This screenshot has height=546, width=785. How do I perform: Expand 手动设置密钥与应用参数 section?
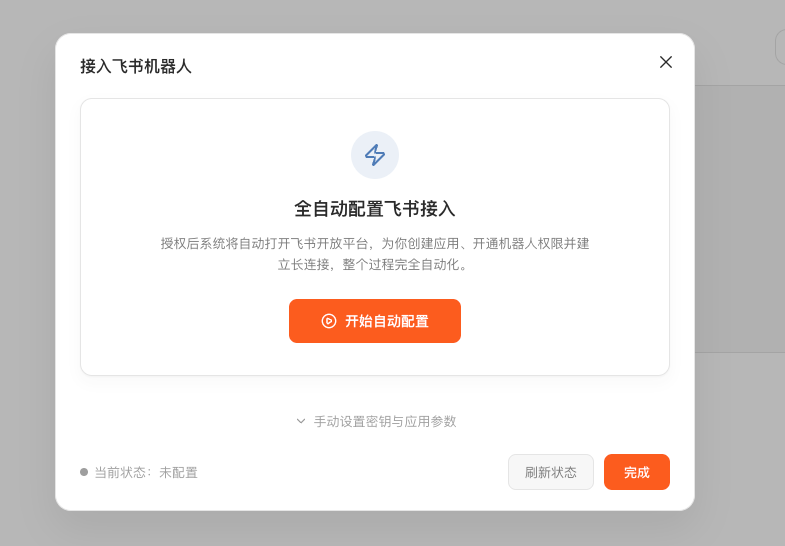384,421
